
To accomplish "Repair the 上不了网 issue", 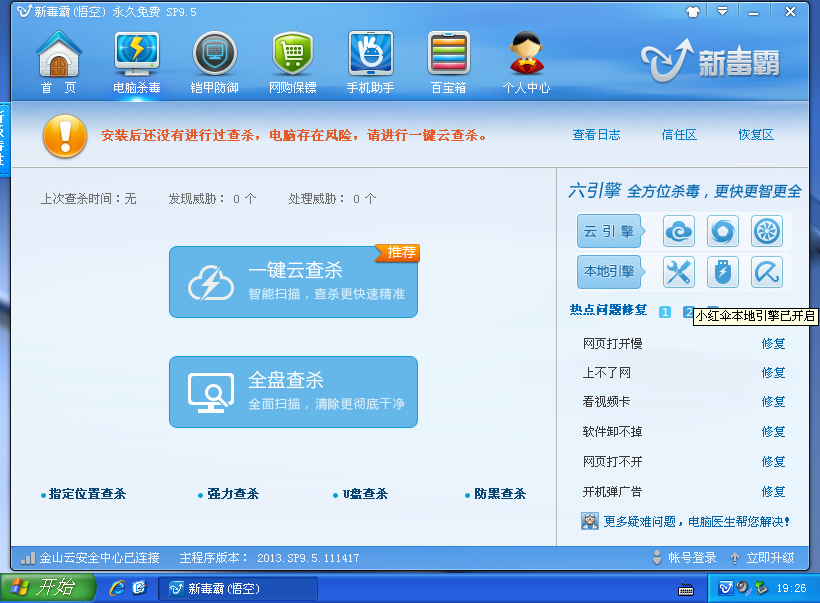I will point(773,372).
